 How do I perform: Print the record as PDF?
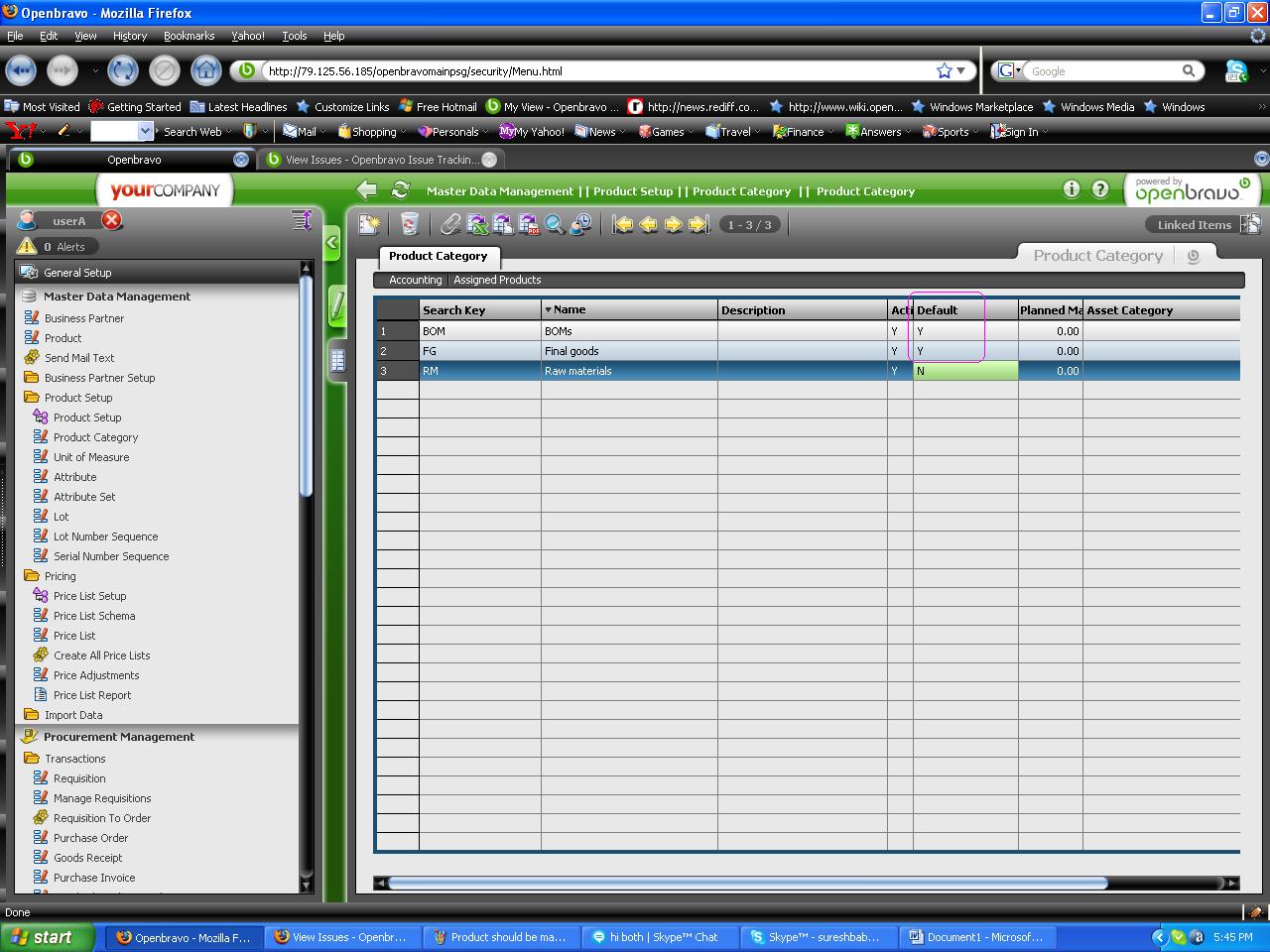pos(529,225)
